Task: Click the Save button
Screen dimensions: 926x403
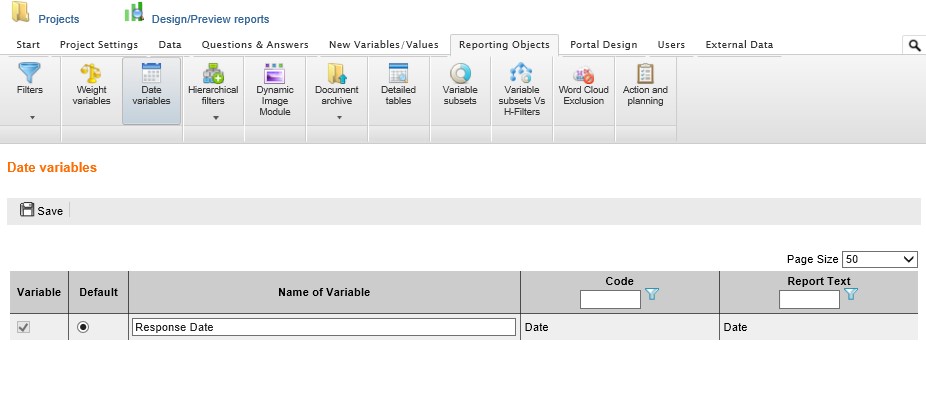Action: [x=42, y=211]
